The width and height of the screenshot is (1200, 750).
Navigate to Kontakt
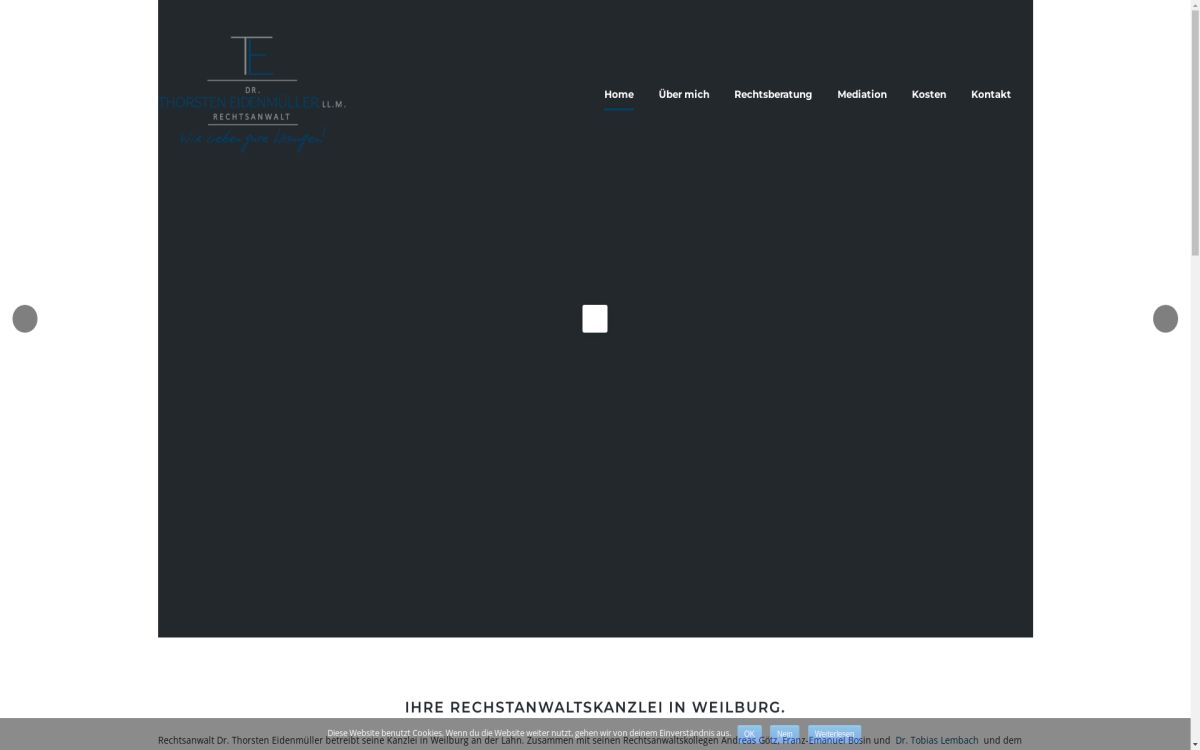click(990, 95)
